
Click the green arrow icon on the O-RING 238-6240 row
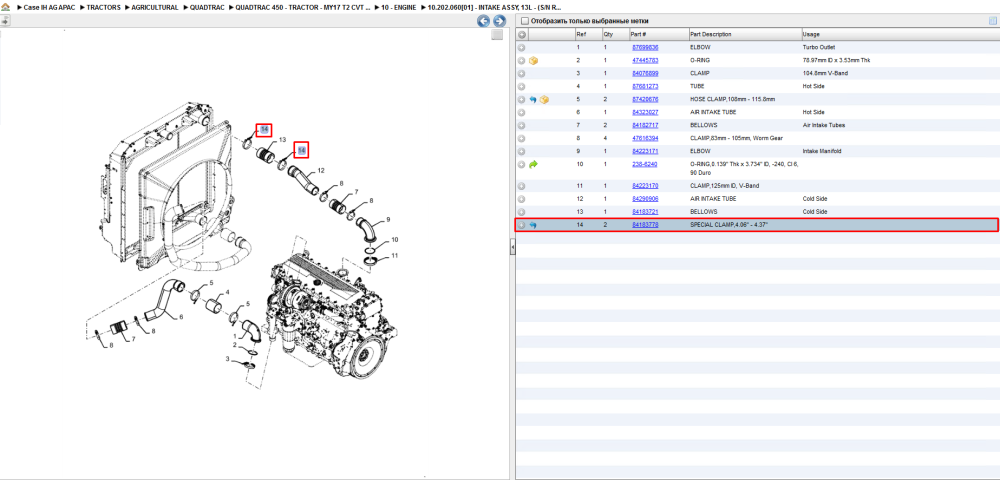[534, 164]
